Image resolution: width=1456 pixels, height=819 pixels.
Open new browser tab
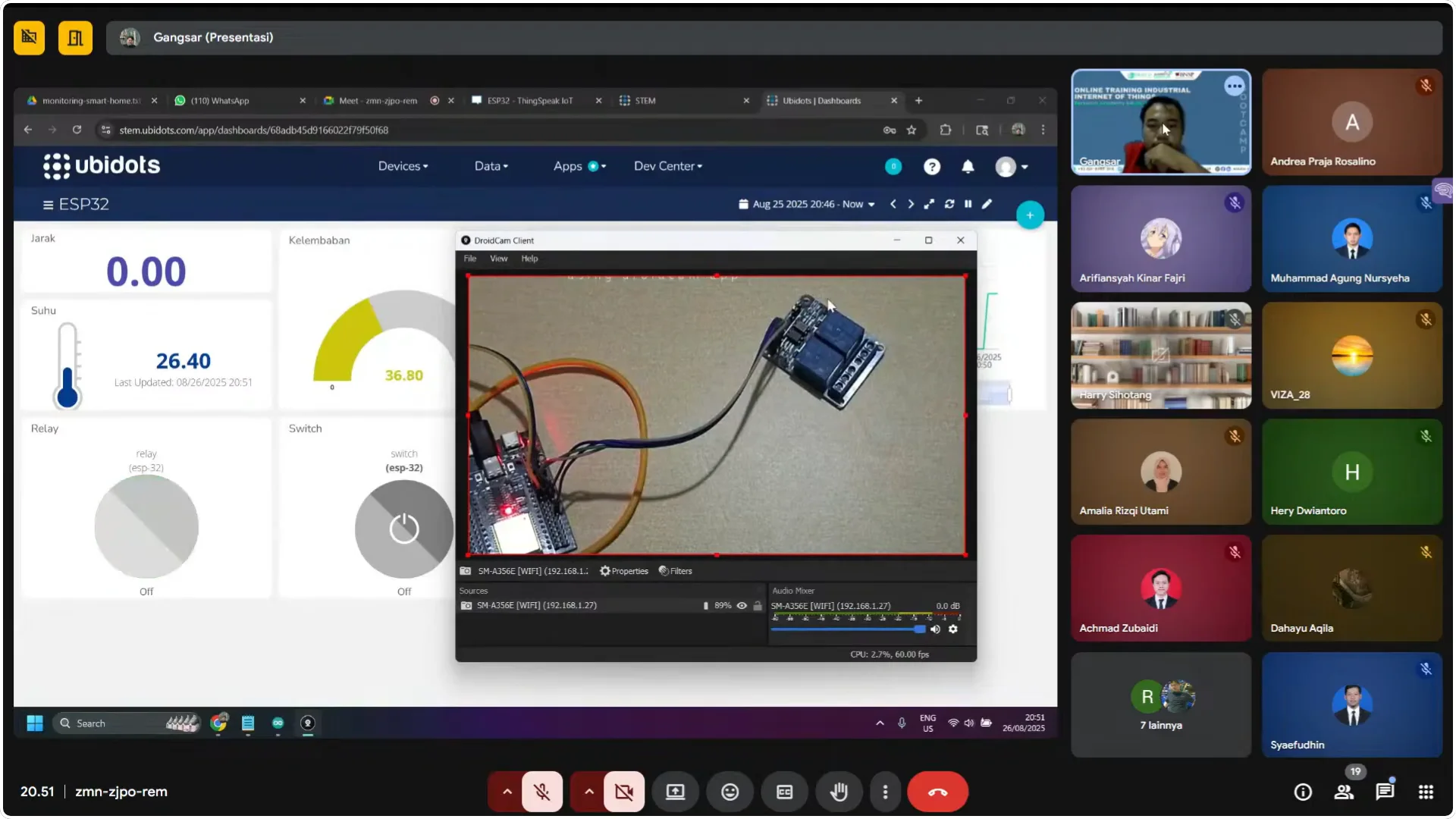click(x=918, y=101)
